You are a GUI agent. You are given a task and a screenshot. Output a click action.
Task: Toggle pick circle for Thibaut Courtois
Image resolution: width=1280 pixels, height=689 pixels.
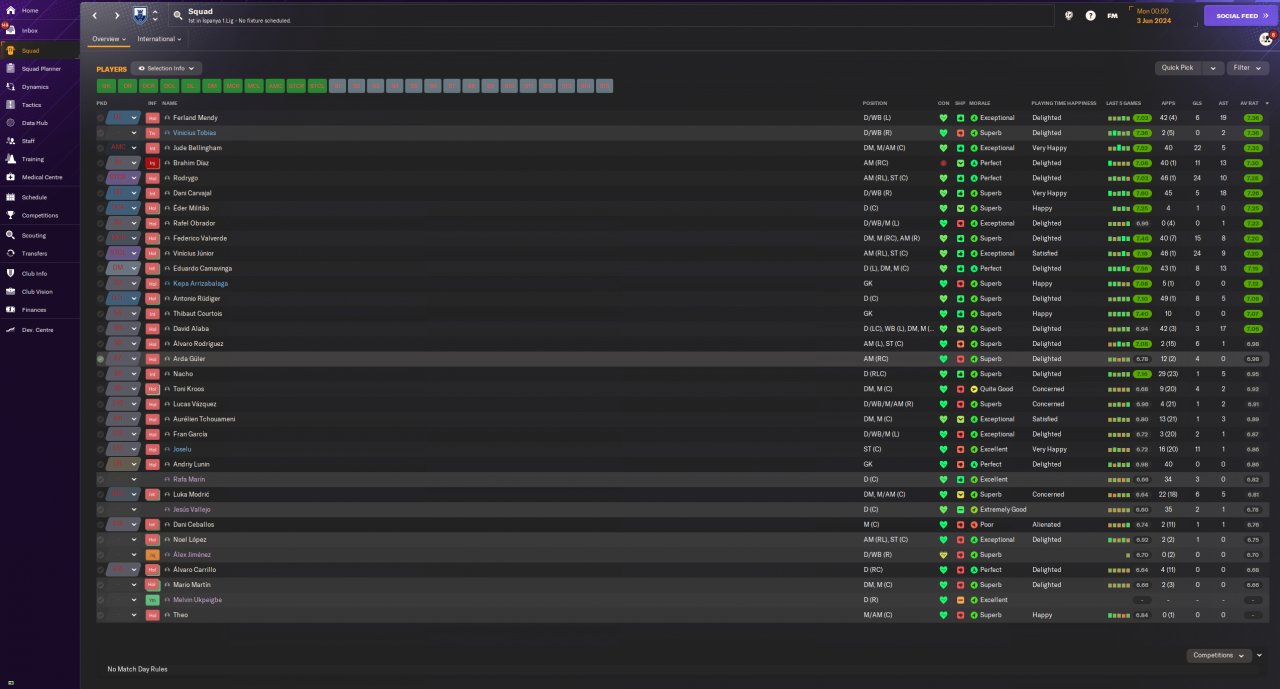point(100,314)
